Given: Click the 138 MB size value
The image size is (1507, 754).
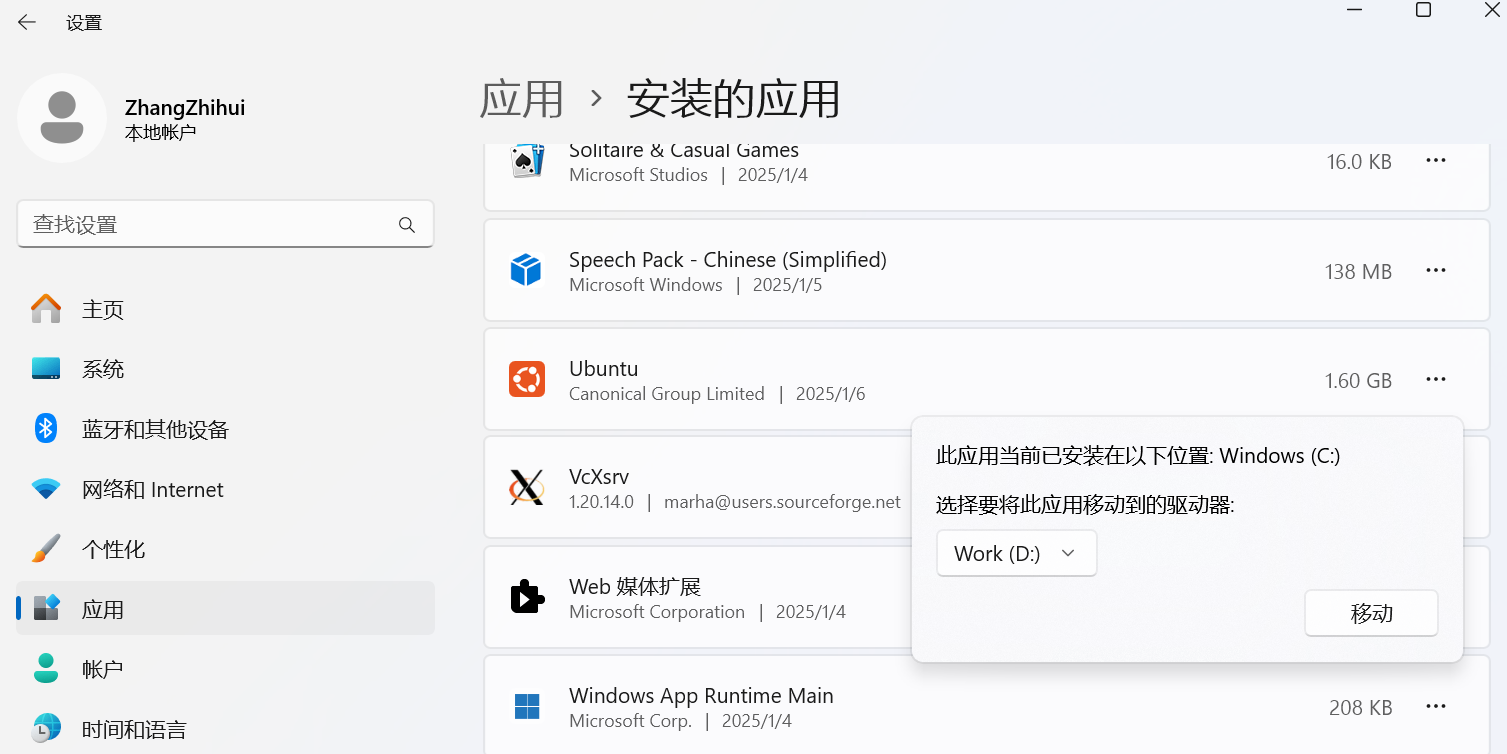Looking at the screenshot, I should click(1358, 271).
